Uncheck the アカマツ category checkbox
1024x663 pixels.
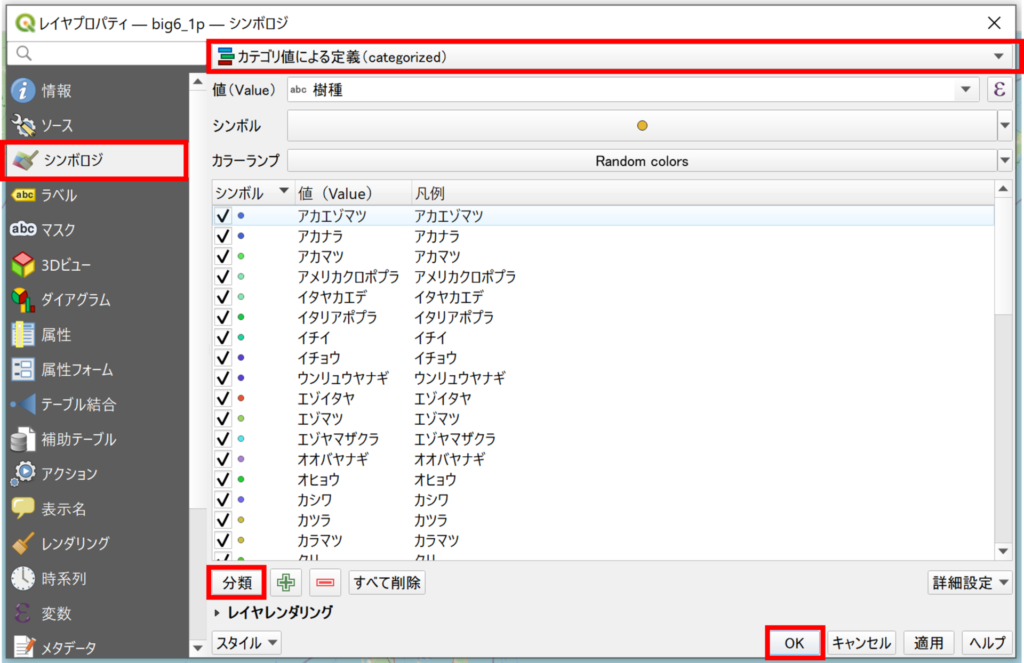pyautogui.click(x=223, y=256)
